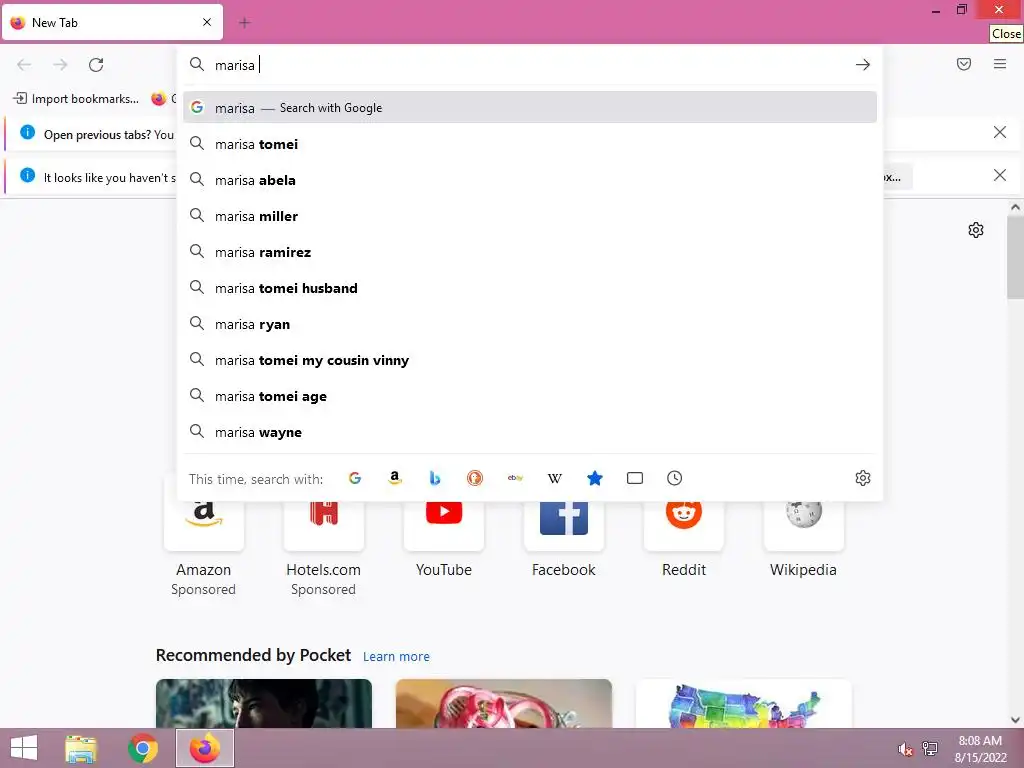
Task: Open Windows Start menu
Action: click(x=24, y=748)
